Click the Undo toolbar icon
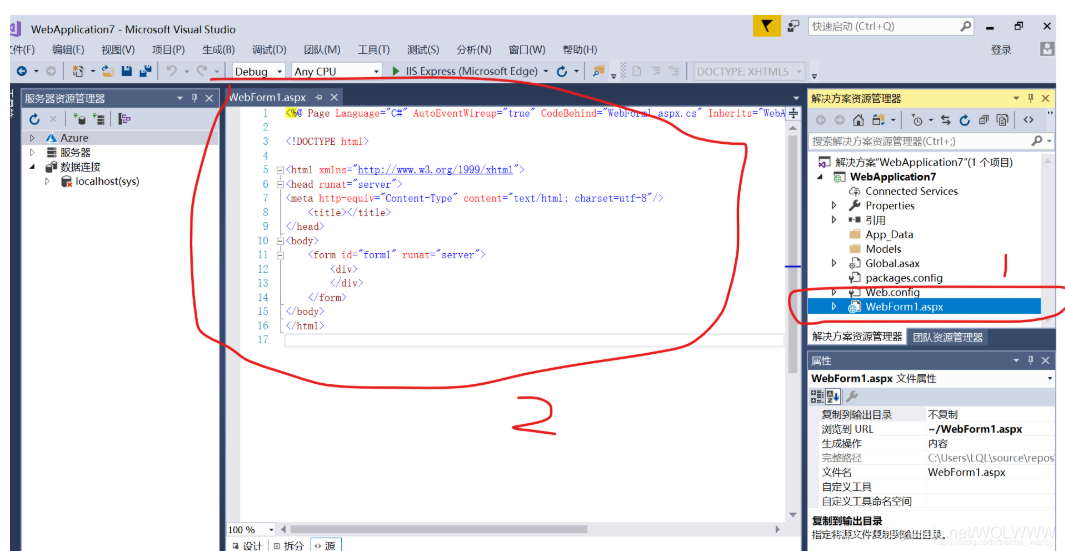Viewport: 1065px width, 551px height. [x=172, y=71]
